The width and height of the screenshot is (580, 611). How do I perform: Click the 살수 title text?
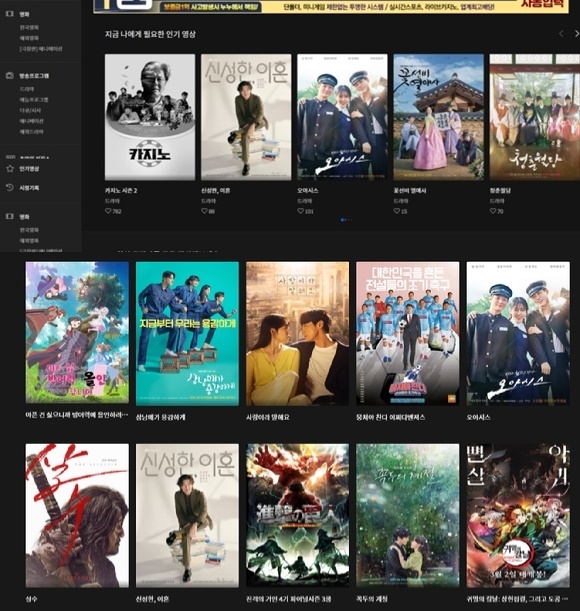32,599
